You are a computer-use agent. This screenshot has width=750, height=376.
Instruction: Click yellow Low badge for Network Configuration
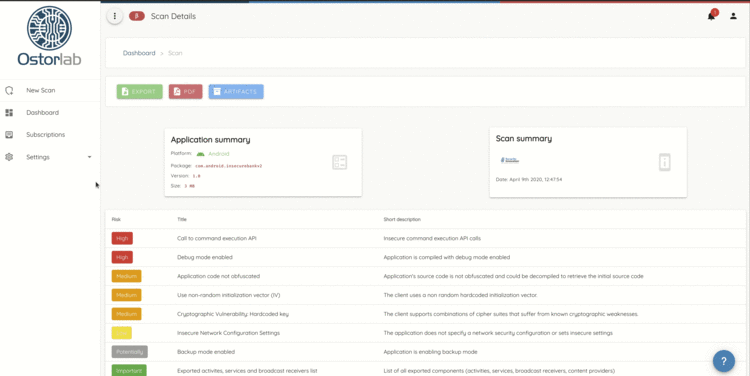click(121, 333)
